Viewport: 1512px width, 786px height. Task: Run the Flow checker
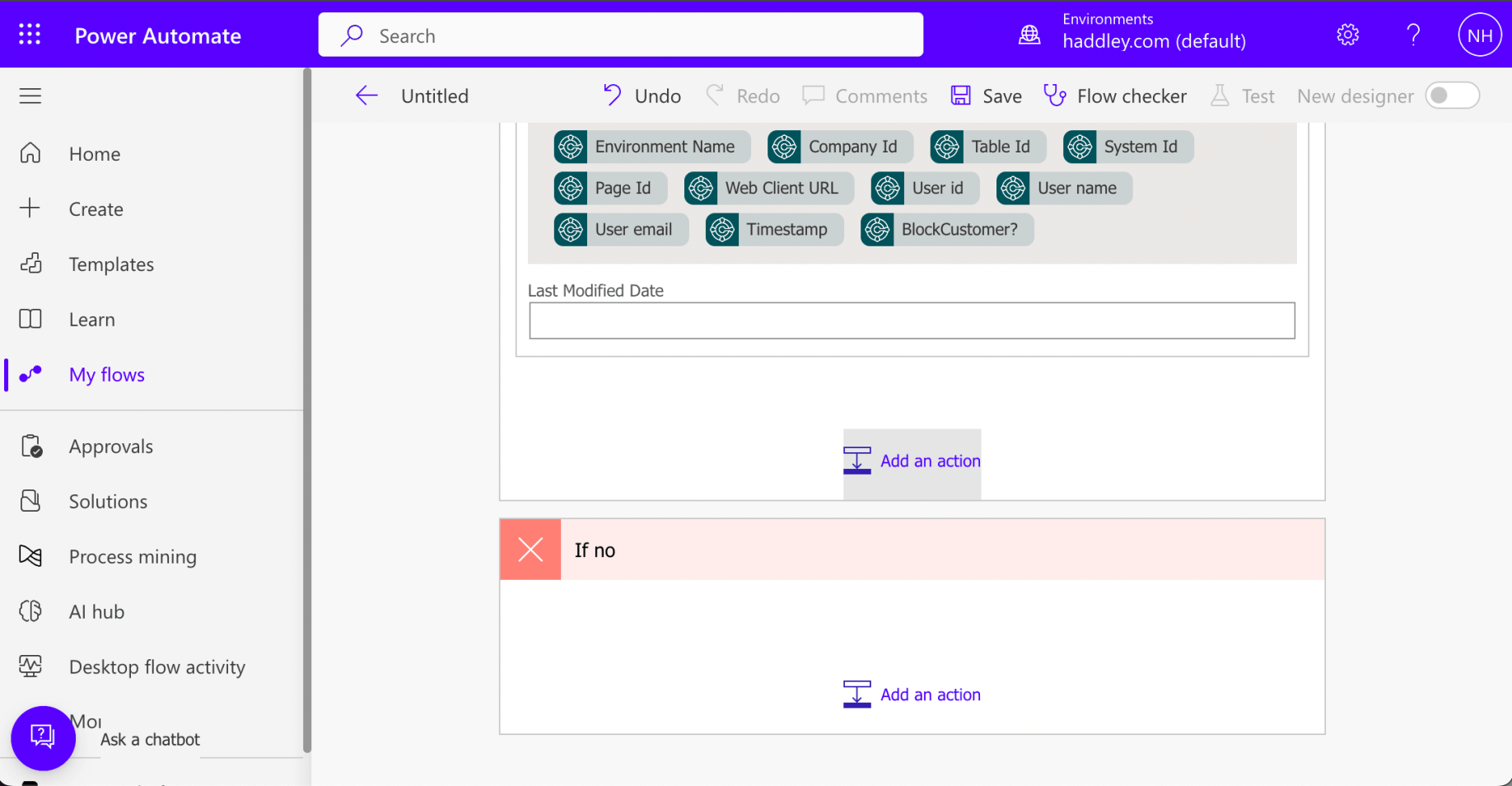tap(1115, 96)
